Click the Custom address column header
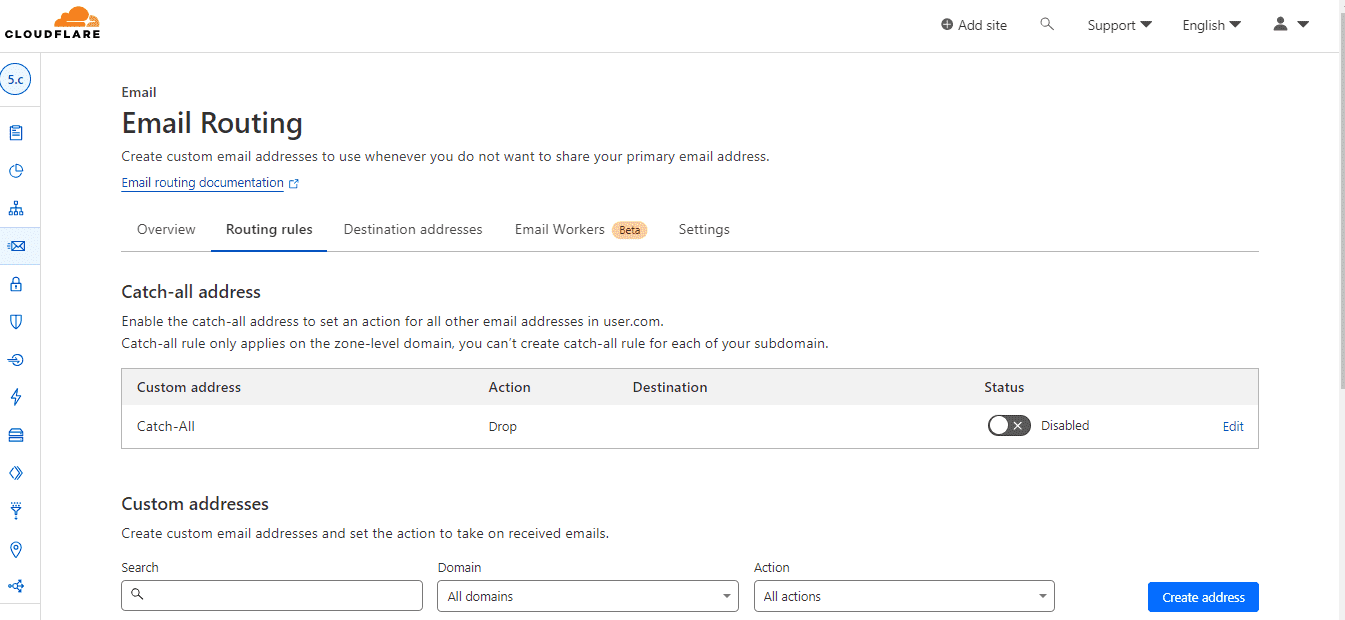Viewport: 1345px width, 620px height. pos(189,387)
